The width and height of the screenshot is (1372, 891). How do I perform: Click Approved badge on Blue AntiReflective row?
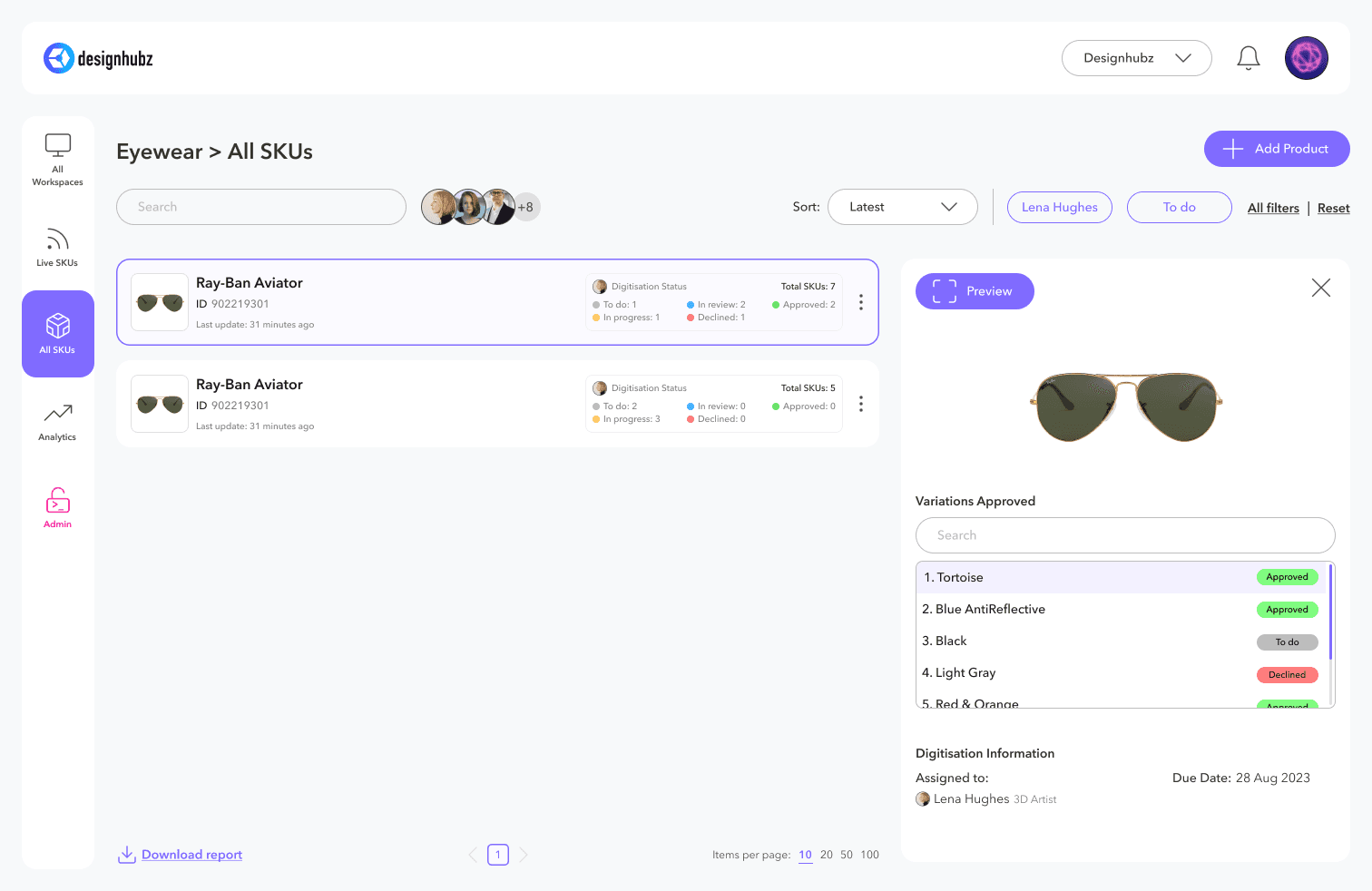pos(1288,610)
